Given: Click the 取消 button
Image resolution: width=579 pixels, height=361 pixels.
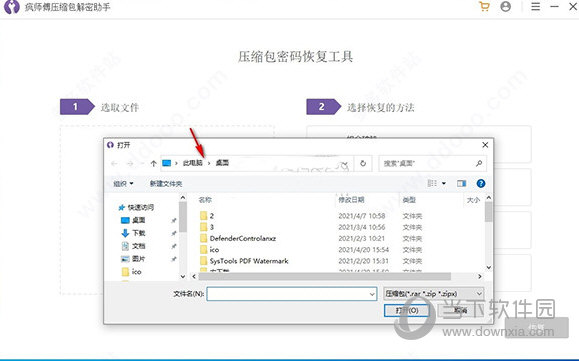Looking at the screenshot, I should pos(460,310).
